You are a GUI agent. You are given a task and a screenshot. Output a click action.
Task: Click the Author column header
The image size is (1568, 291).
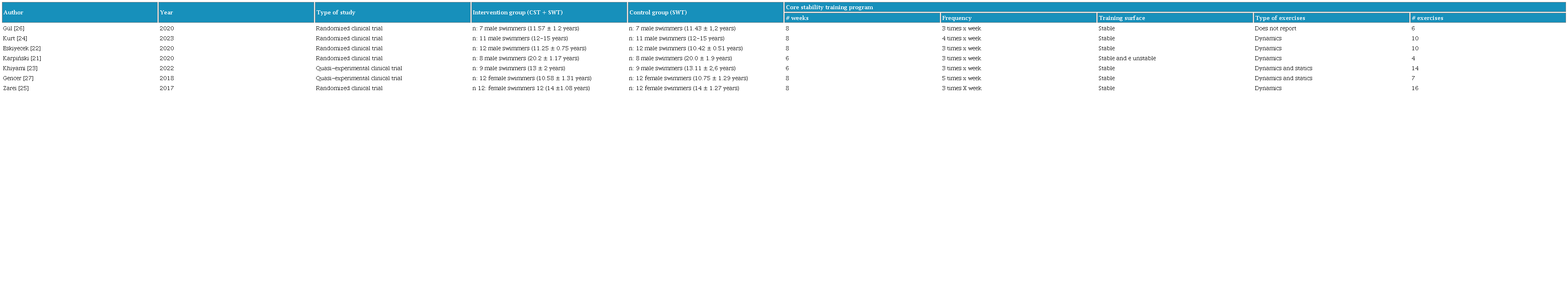14,13
